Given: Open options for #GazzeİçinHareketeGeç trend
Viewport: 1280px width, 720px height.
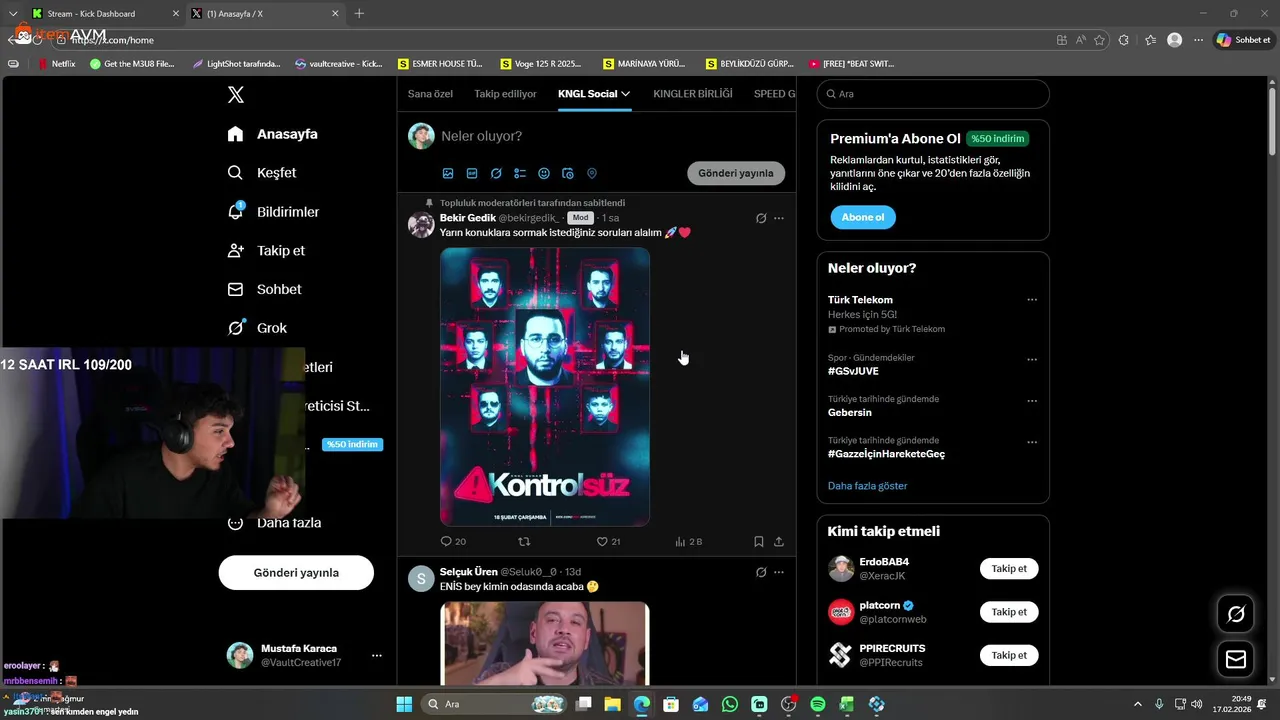Looking at the screenshot, I should [1032, 442].
